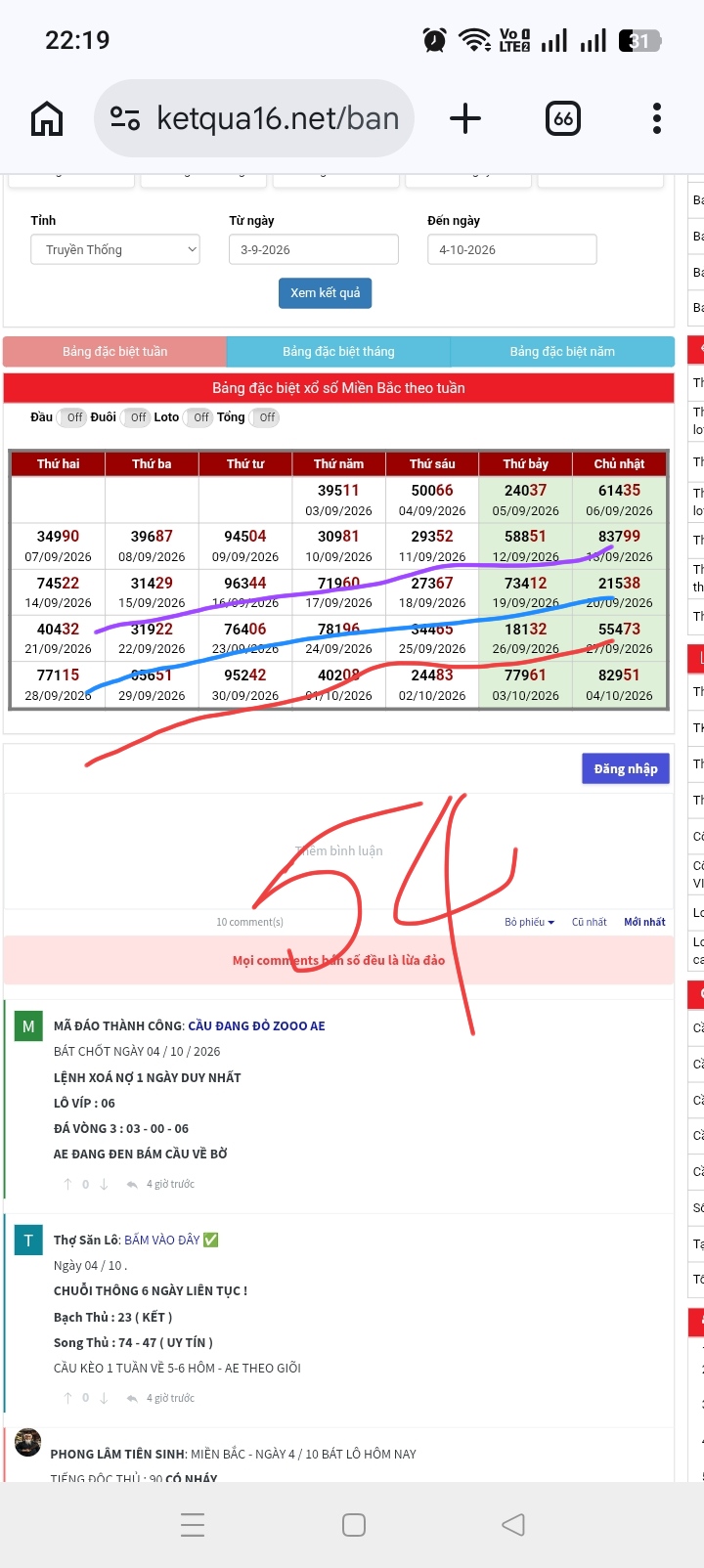Click the Xem kết quả button
704x1568 pixels.
click(326, 293)
